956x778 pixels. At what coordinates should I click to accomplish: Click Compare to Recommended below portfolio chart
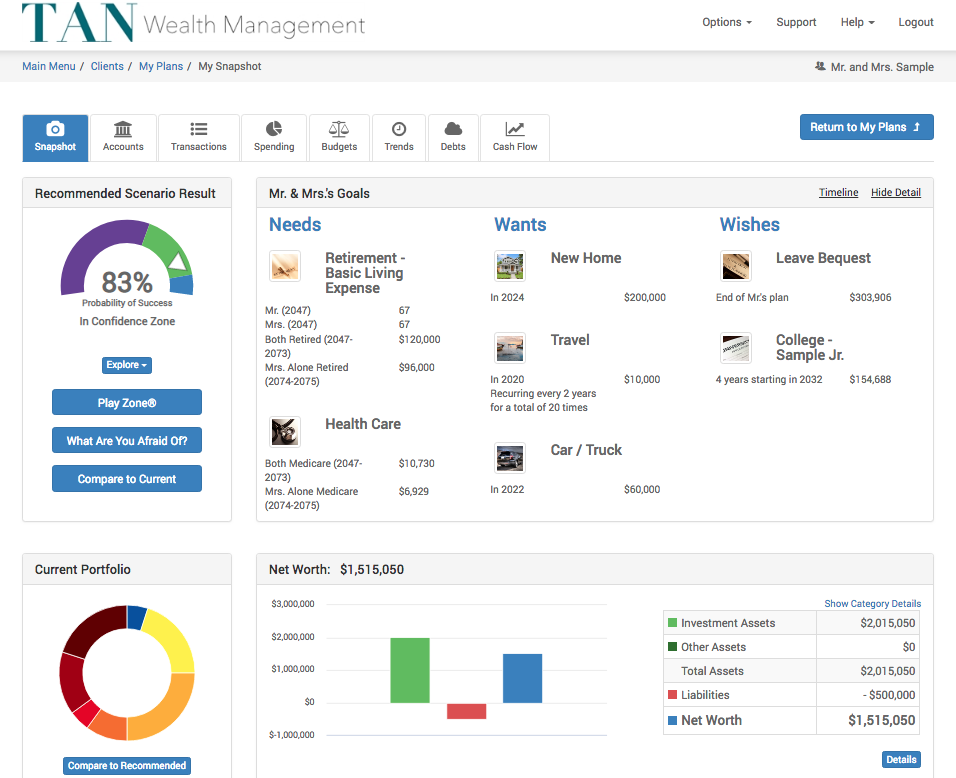126,765
